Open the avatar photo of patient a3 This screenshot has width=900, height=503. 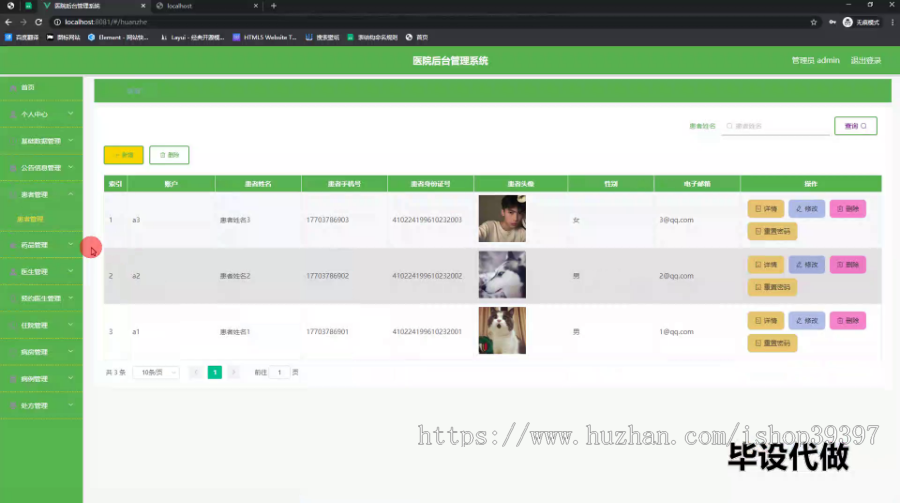[502, 218]
